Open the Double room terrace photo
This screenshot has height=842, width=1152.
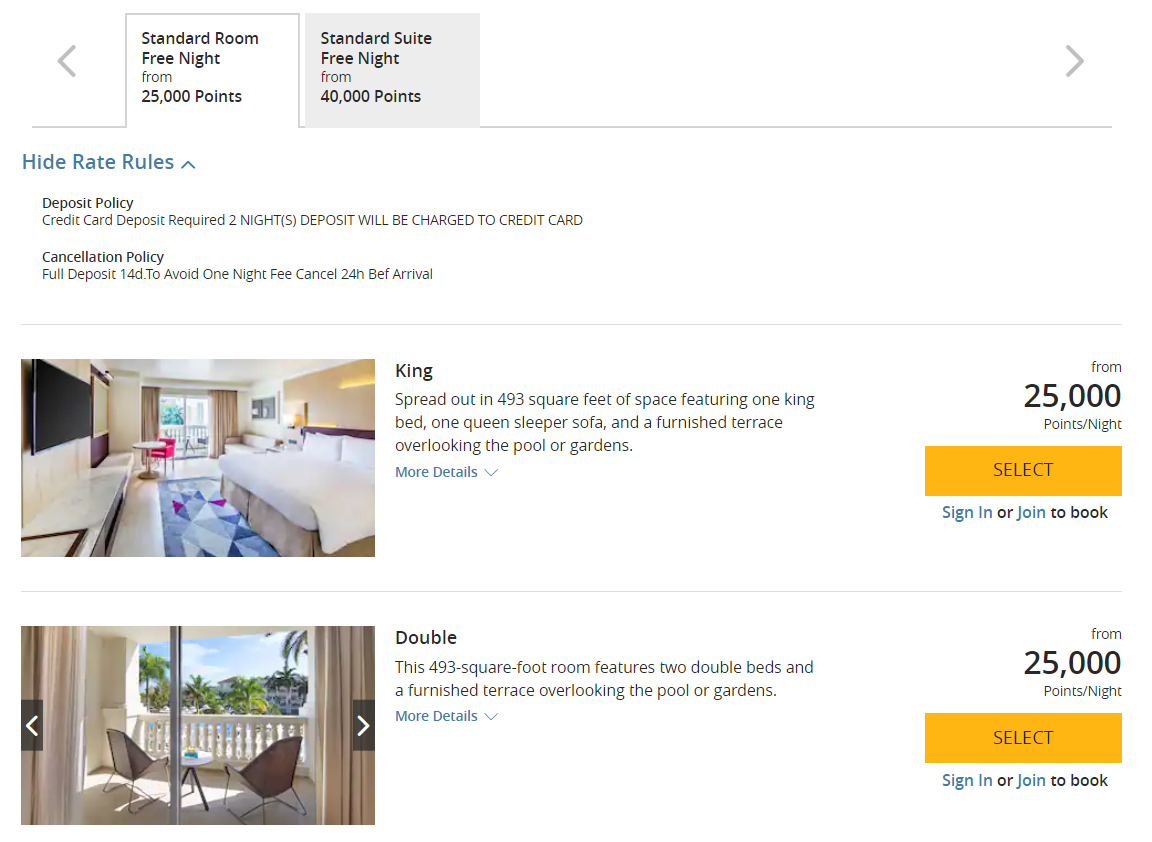[198, 725]
